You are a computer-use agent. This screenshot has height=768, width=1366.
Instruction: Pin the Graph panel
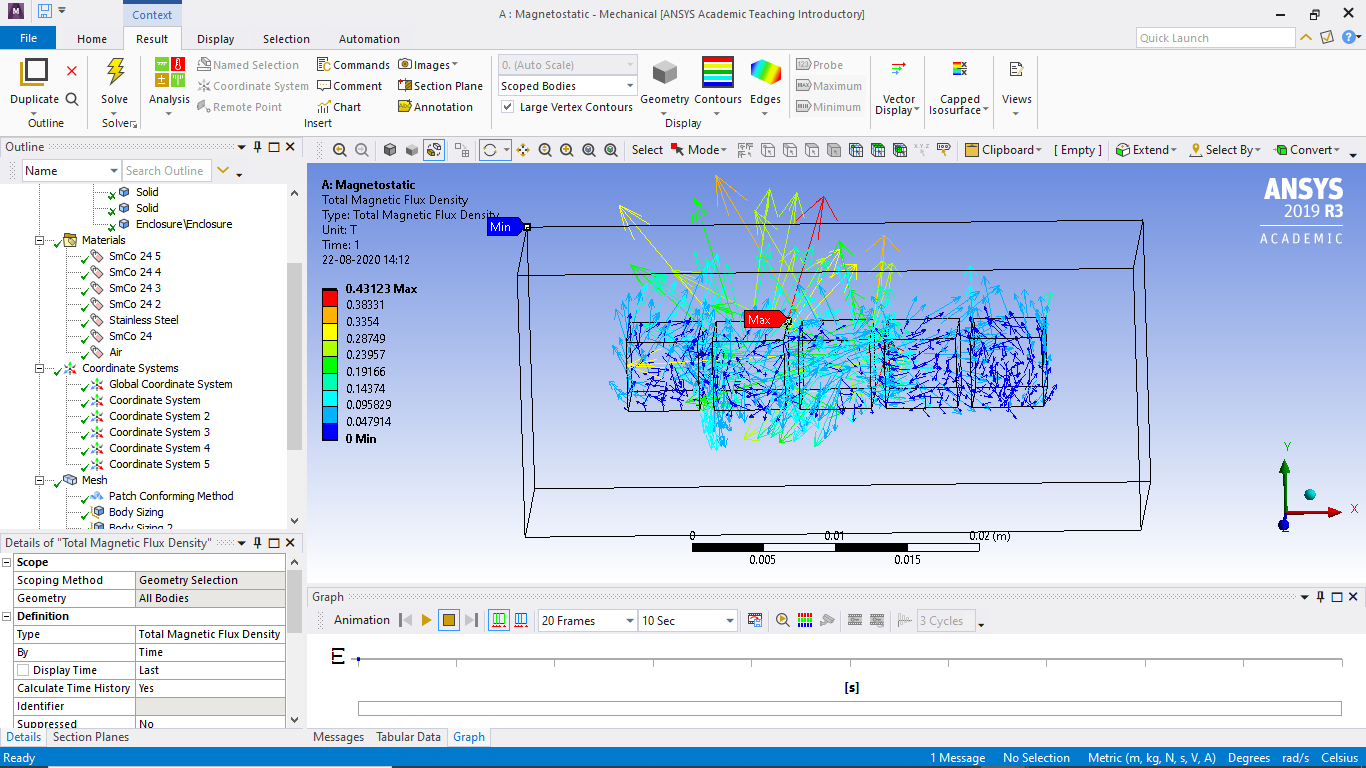pos(1320,597)
